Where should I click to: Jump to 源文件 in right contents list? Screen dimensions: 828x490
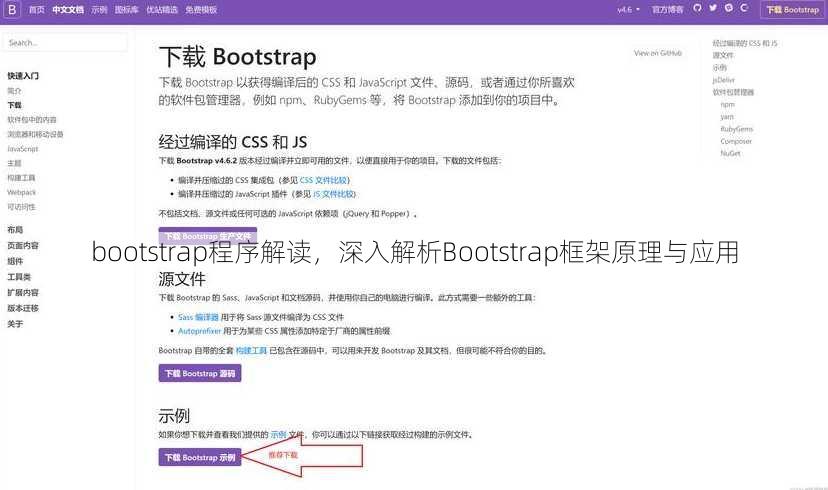click(723, 55)
